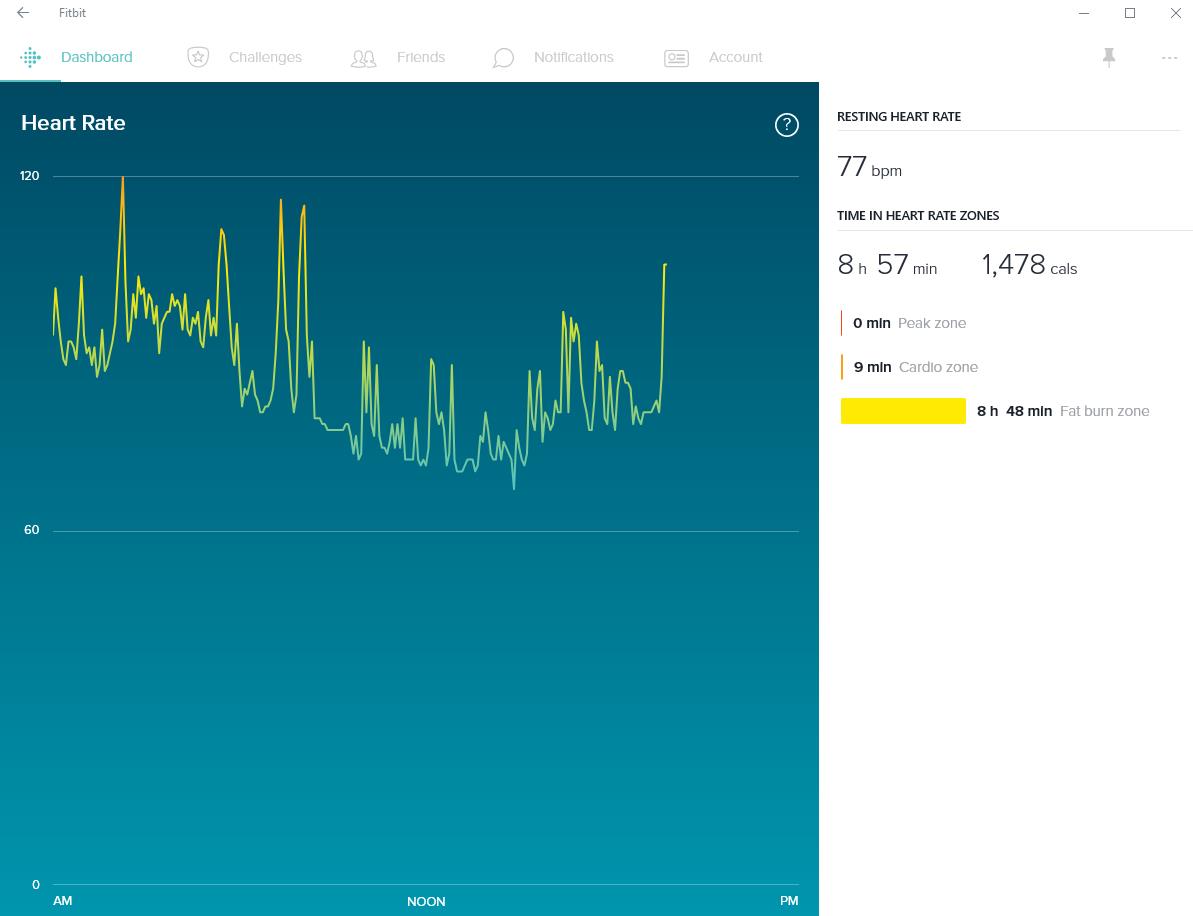Open Heart Rate help question mark
The image size is (1193, 916).
point(787,125)
